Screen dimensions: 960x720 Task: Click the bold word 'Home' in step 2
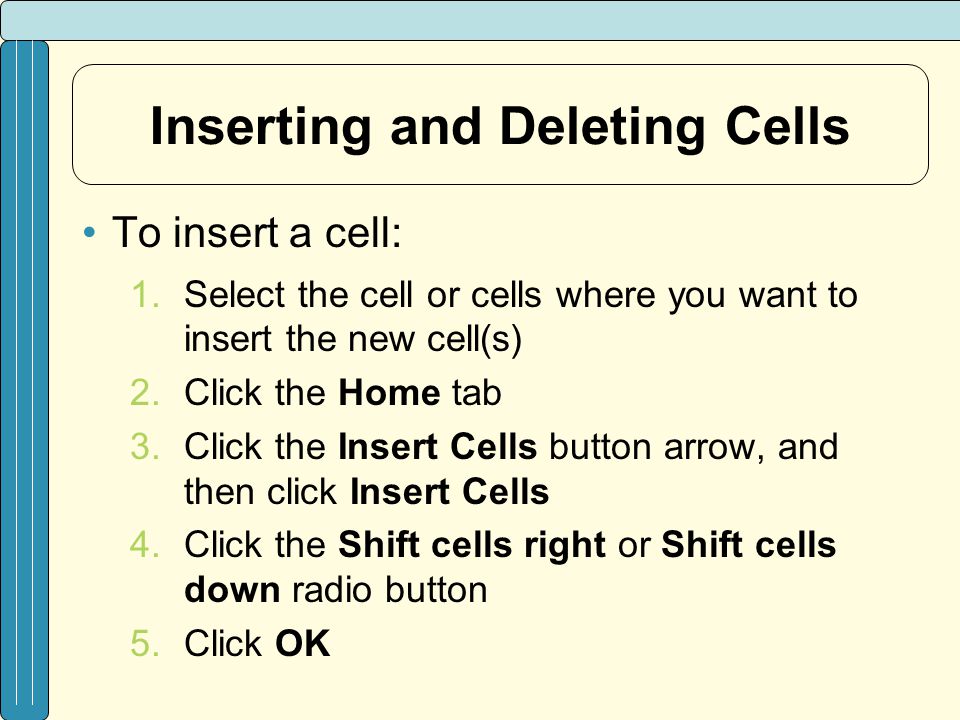(389, 392)
